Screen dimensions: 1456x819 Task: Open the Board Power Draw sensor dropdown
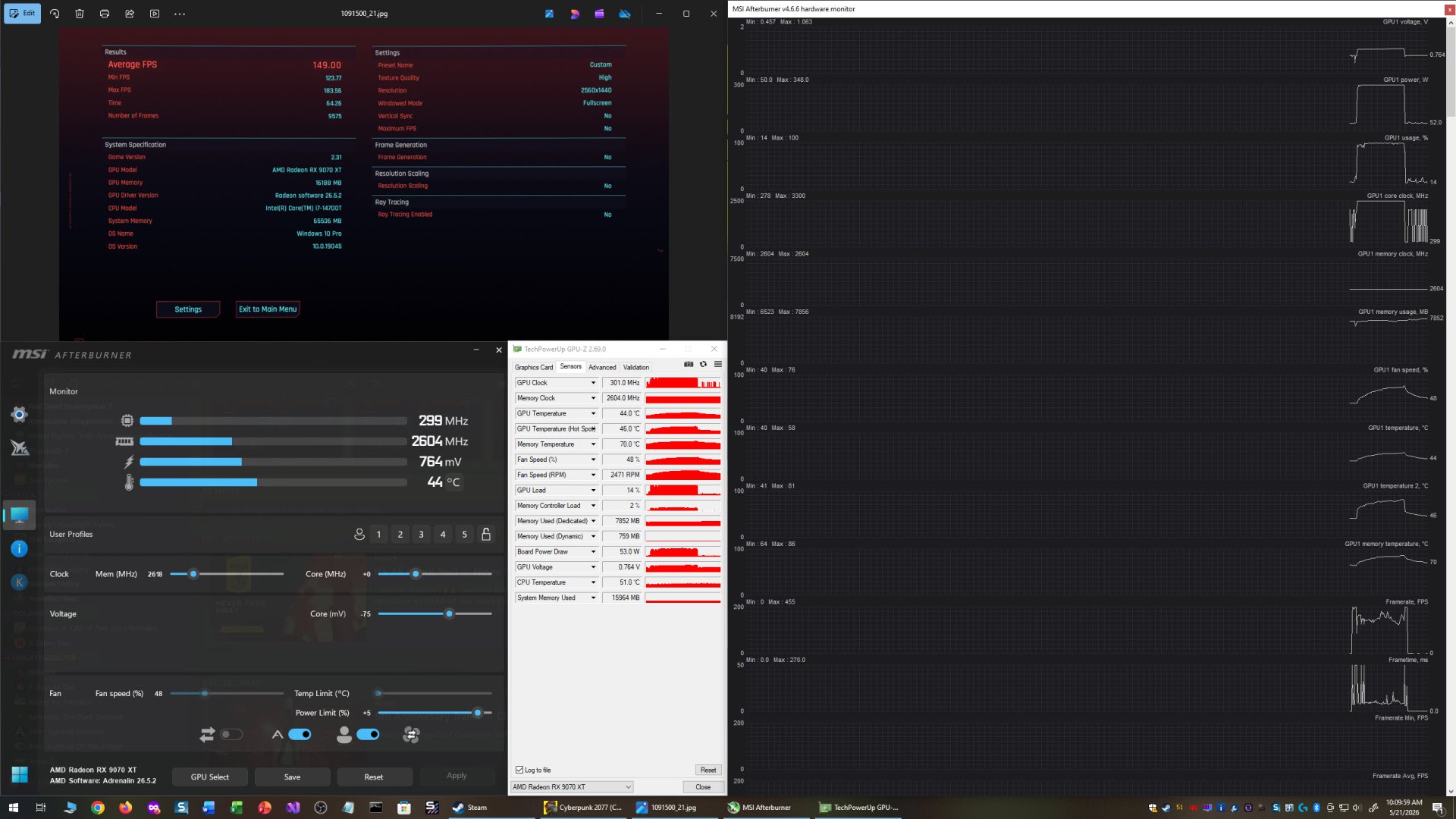pyautogui.click(x=593, y=551)
